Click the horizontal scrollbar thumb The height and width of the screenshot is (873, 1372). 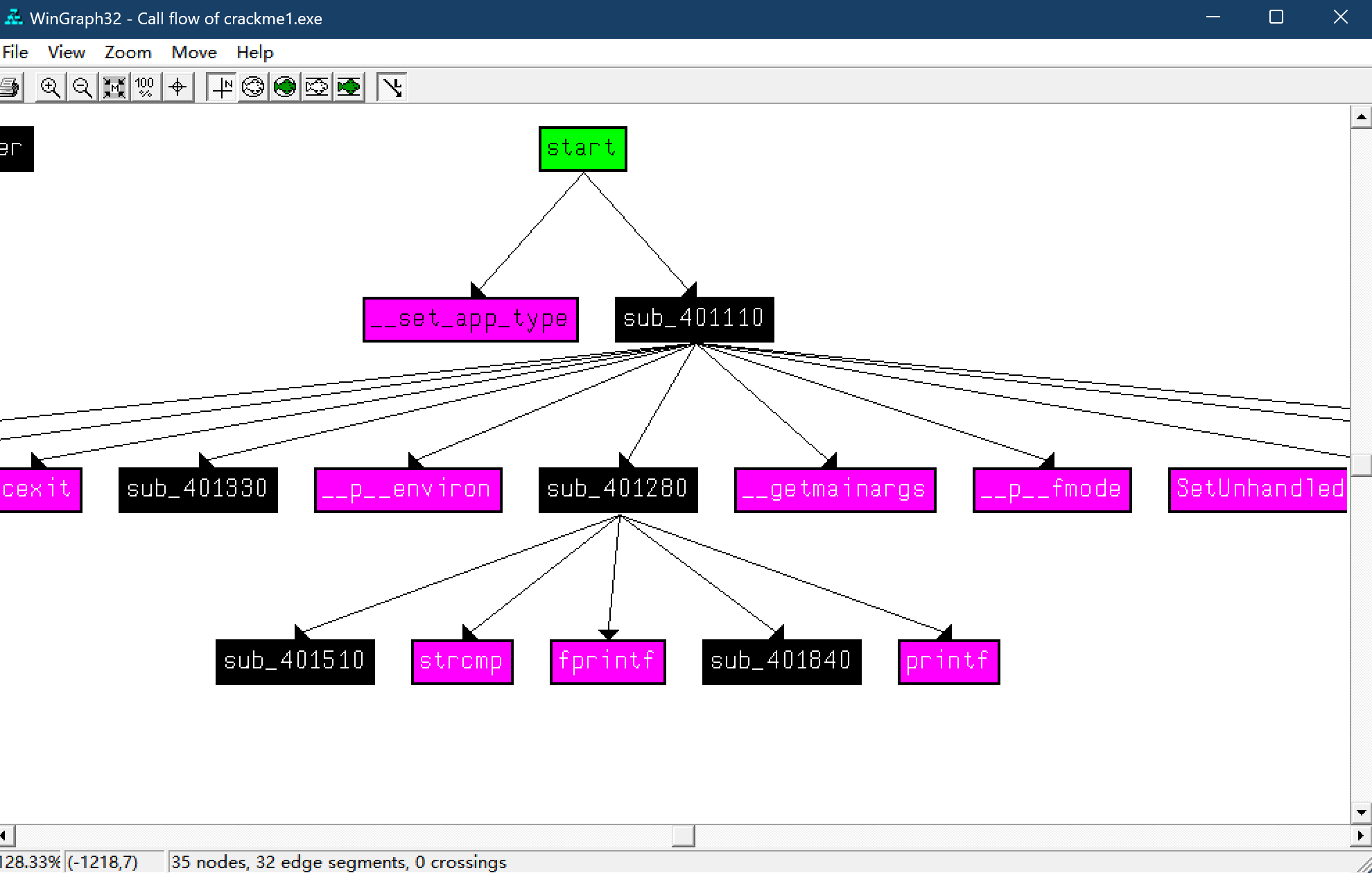[684, 836]
